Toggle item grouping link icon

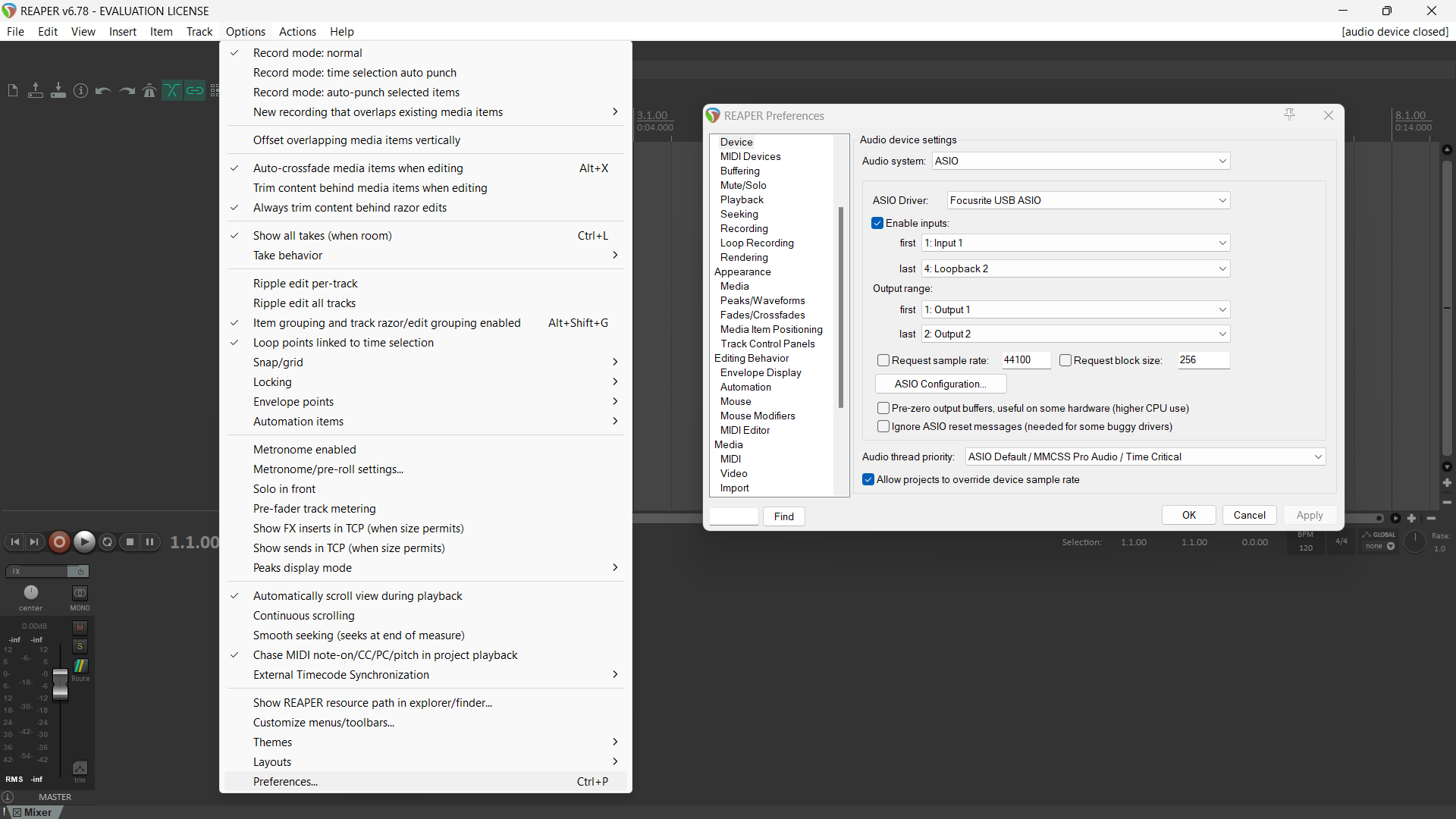point(195,91)
